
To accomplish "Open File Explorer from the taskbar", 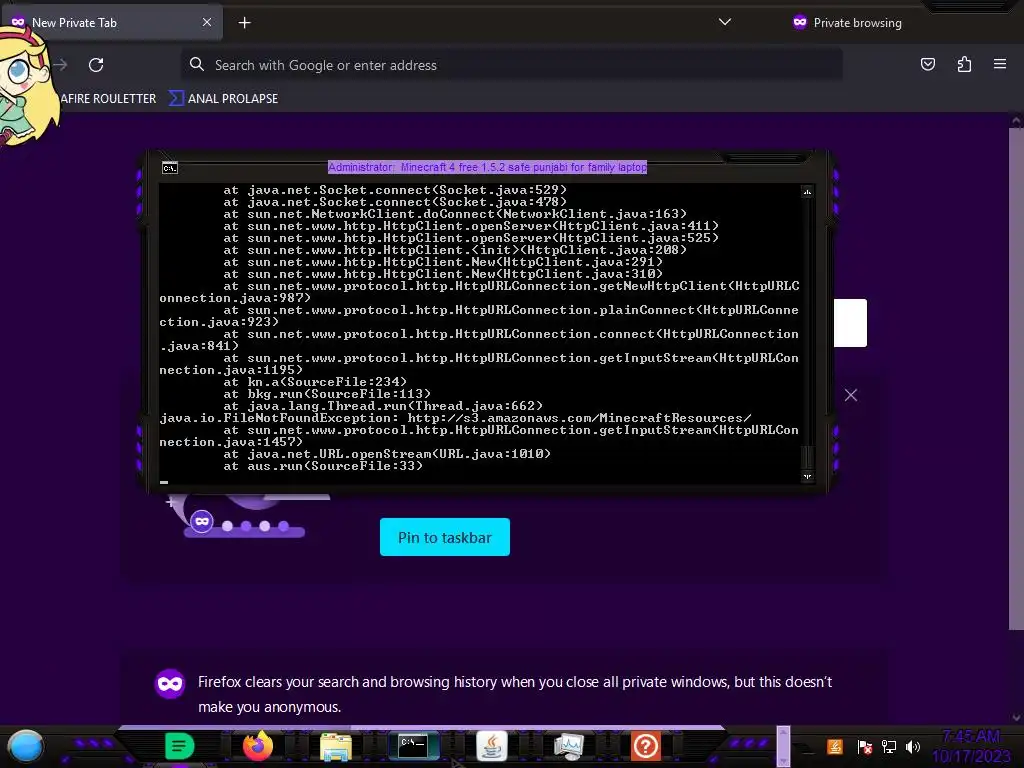I will point(336,746).
